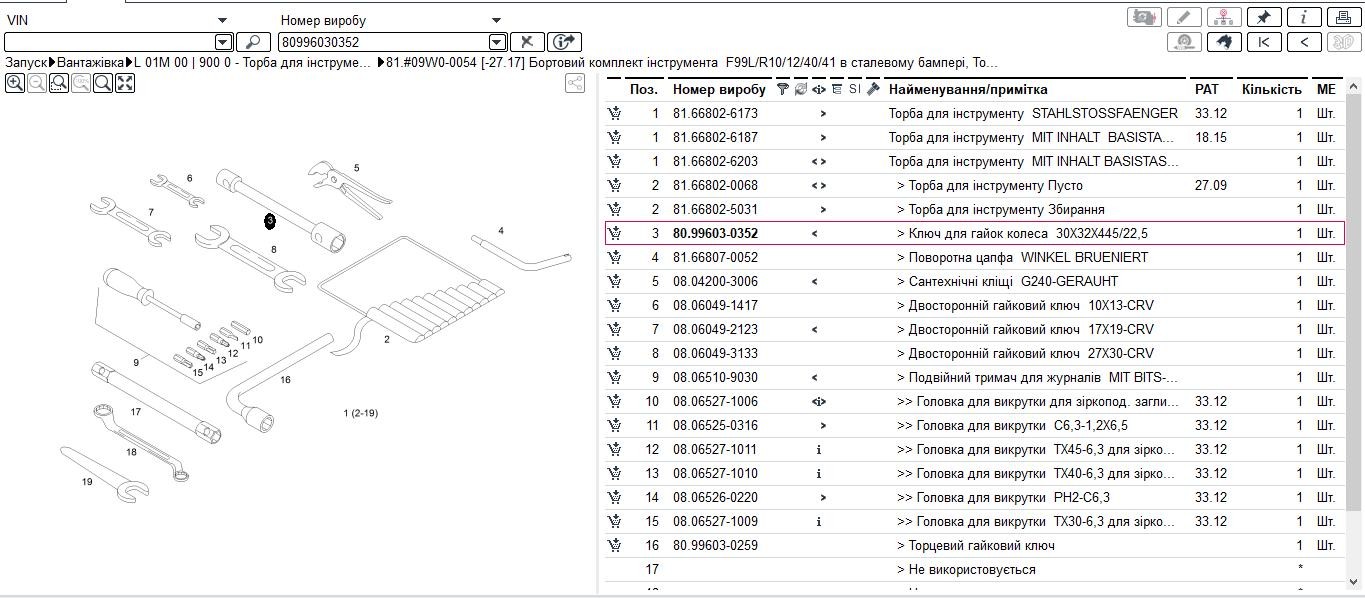Click callout 16 on the diagram
The height and width of the screenshot is (598, 1365).
(x=285, y=380)
